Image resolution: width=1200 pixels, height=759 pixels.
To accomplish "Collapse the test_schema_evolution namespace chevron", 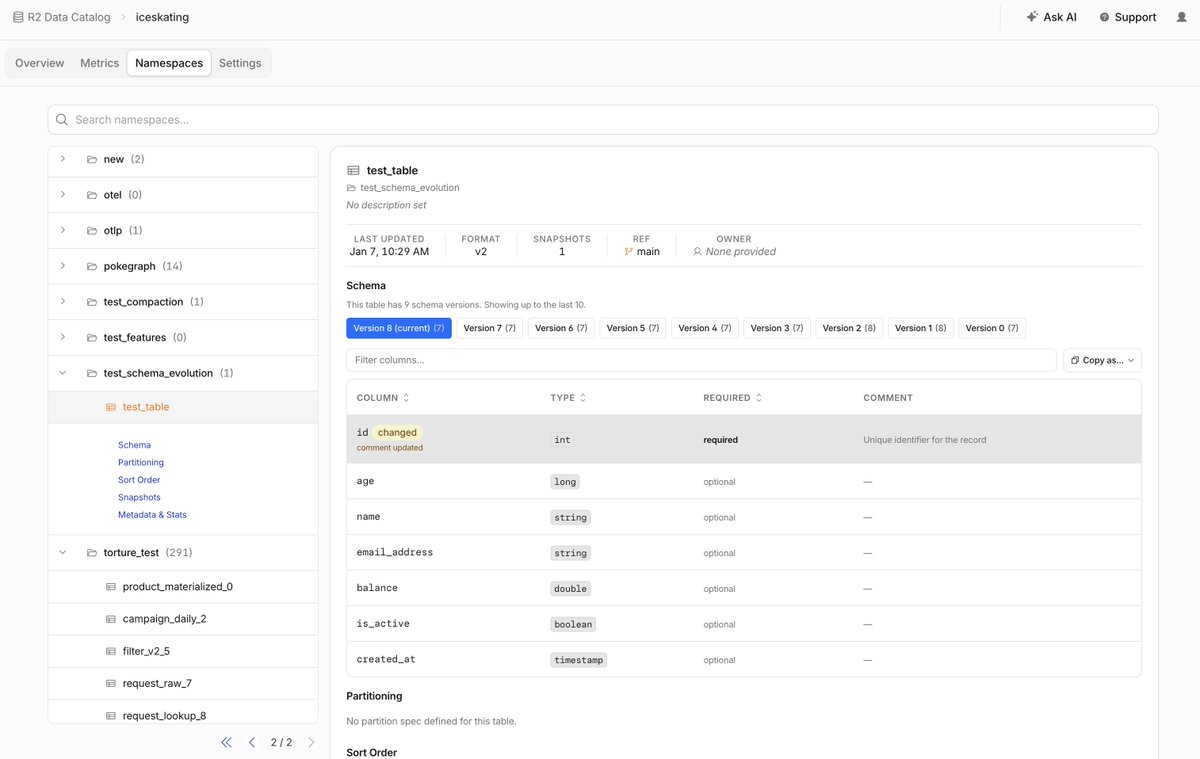I will (63, 373).
